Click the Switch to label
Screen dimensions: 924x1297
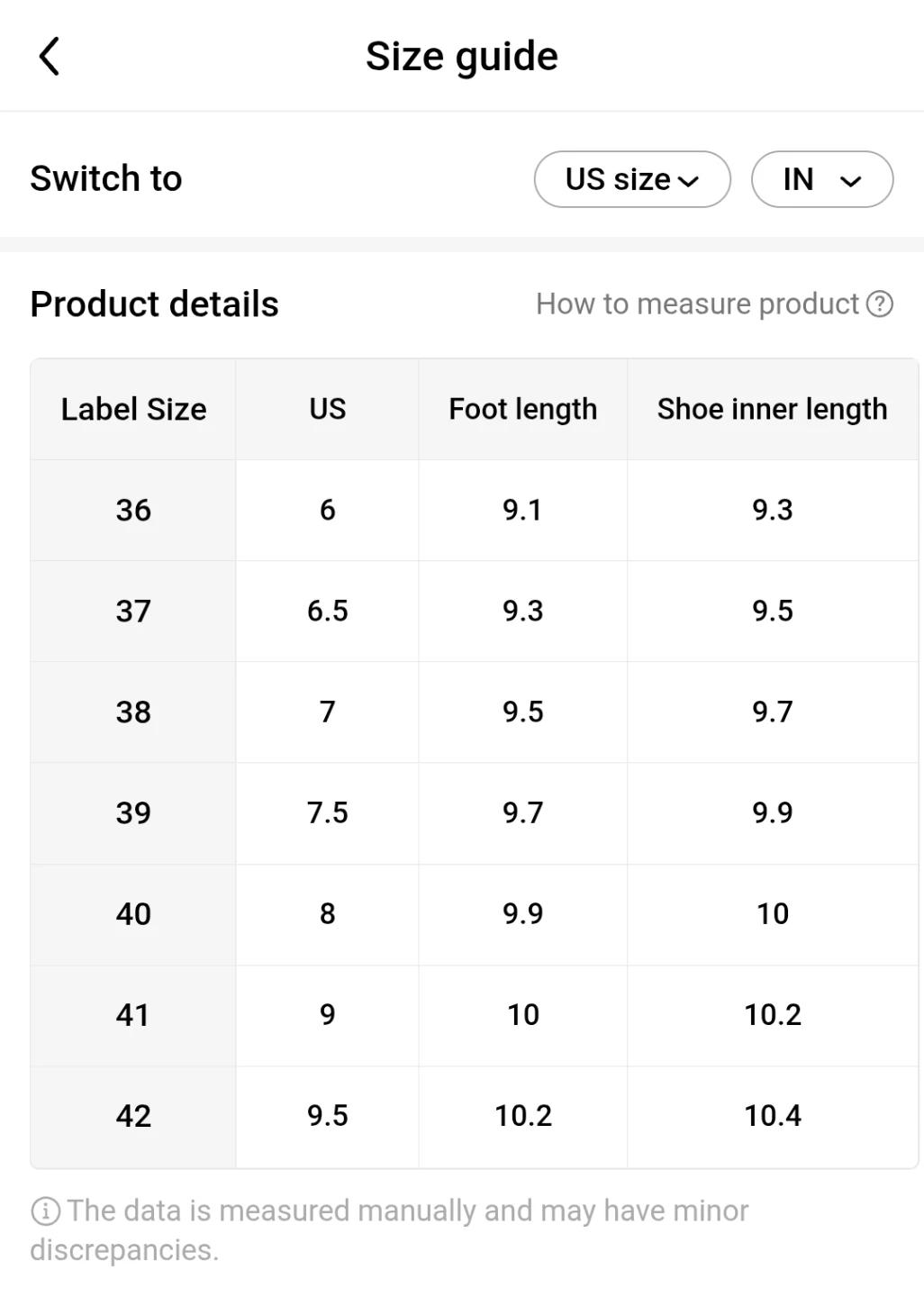106,178
